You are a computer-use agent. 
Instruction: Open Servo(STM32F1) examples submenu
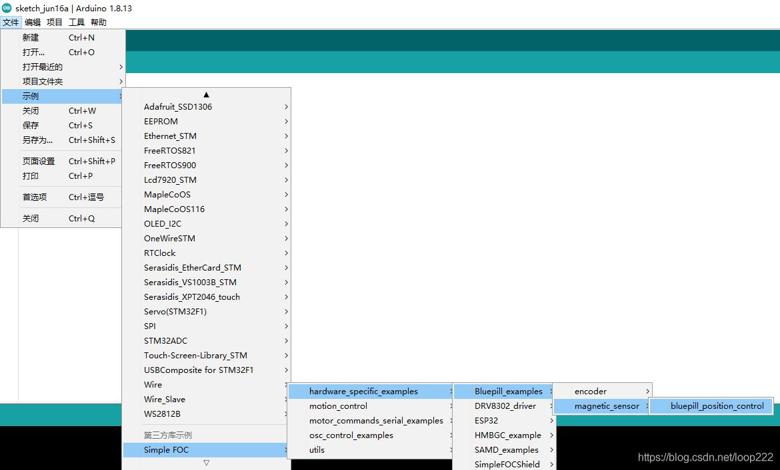(206, 312)
